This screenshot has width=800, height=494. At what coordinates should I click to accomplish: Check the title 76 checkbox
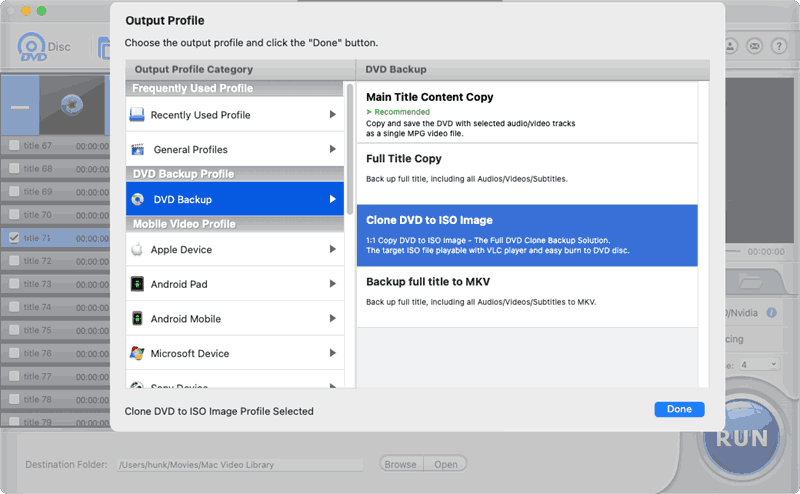click(14, 353)
